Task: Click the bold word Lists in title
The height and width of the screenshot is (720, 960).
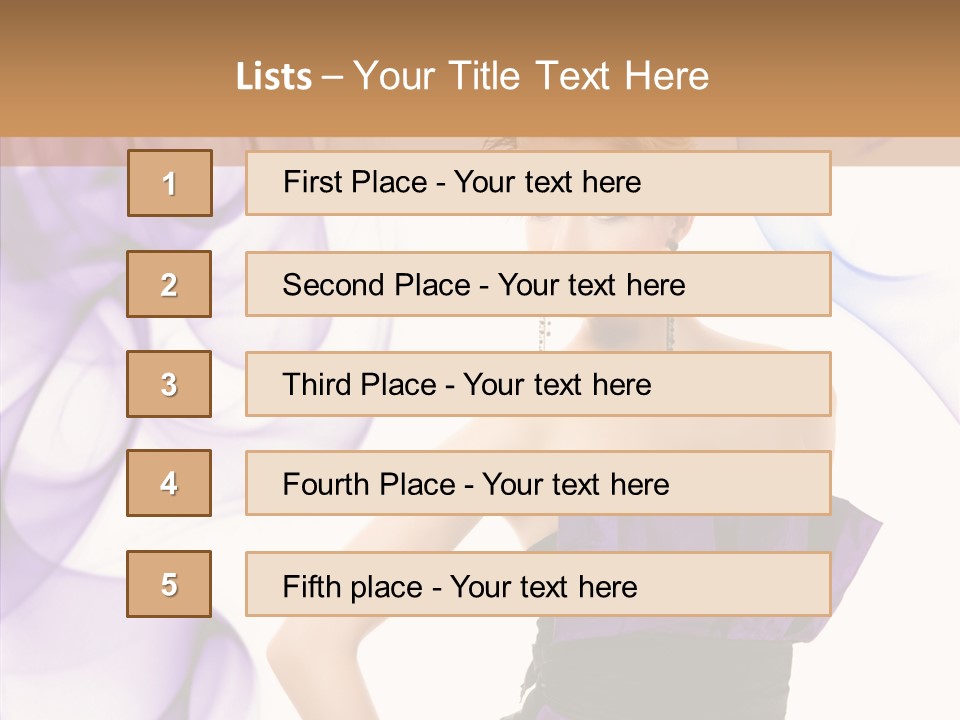Action: coord(274,76)
